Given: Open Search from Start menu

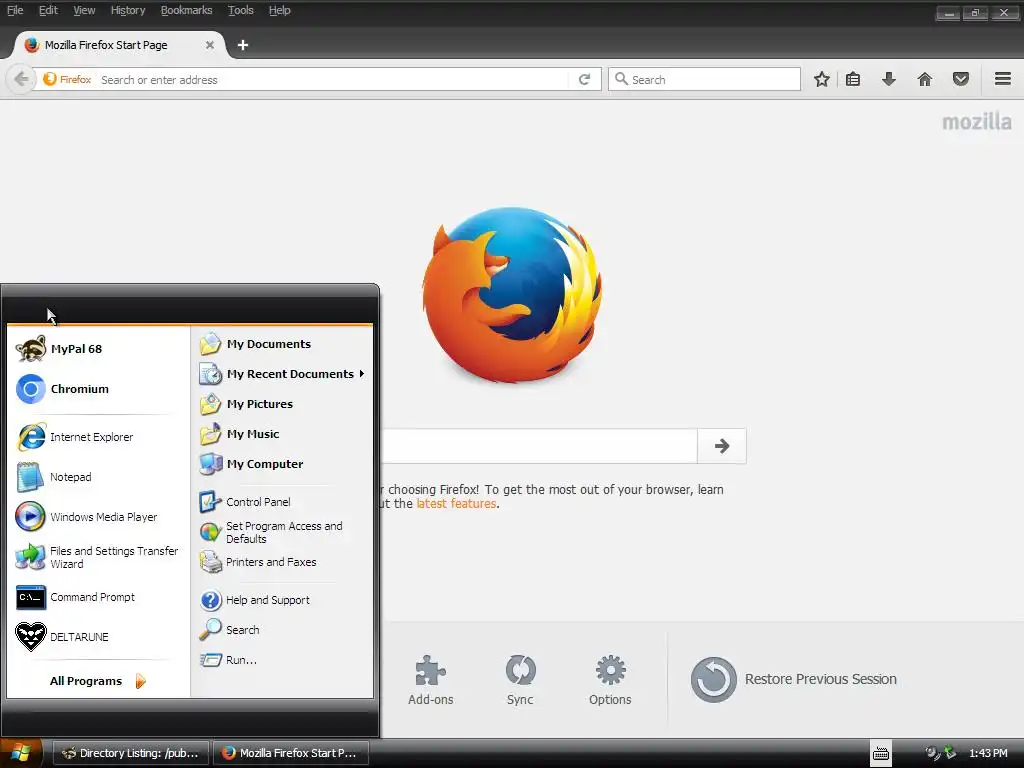Looking at the screenshot, I should click(281, 630).
